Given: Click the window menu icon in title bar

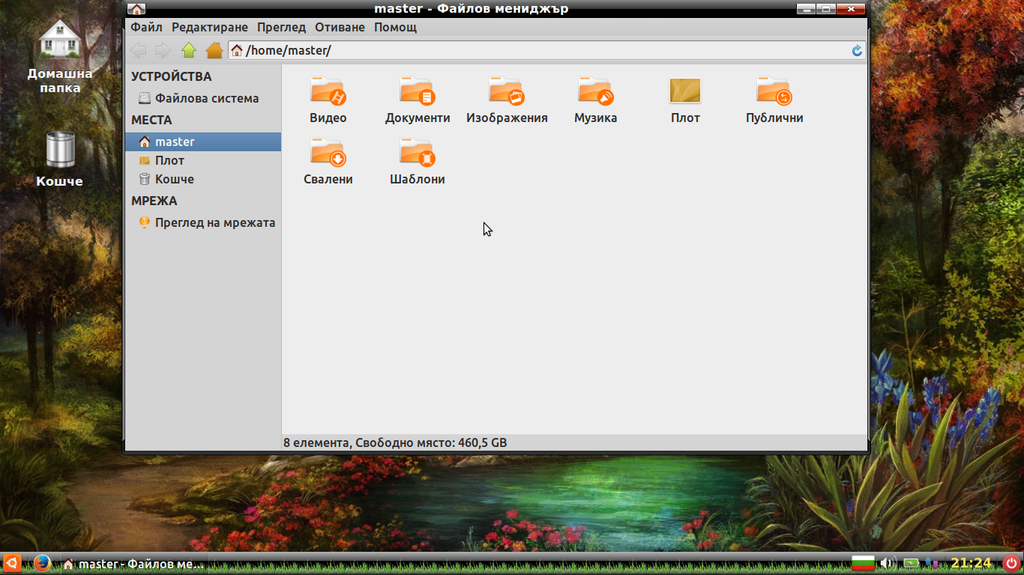Looking at the screenshot, I should (x=136, y=8).
